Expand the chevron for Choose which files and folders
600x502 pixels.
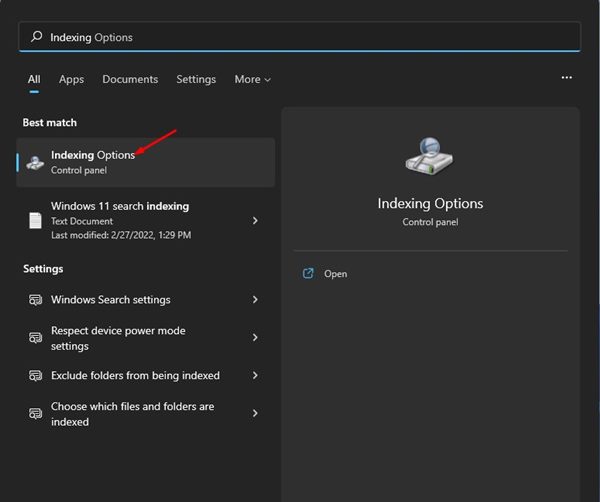pyautogui.click(x=256, y=414)
